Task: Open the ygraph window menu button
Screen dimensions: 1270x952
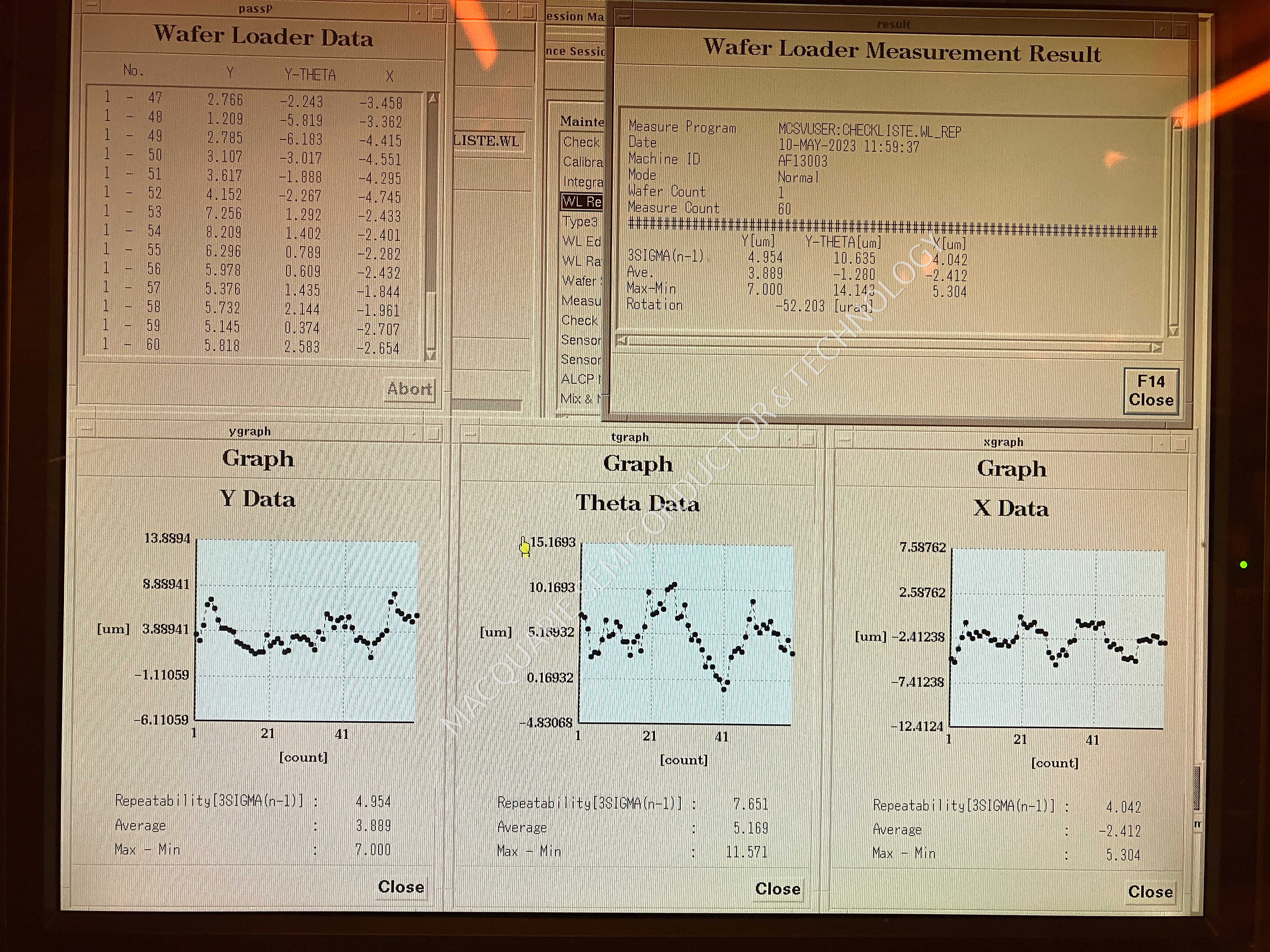Action: point(87,429)
